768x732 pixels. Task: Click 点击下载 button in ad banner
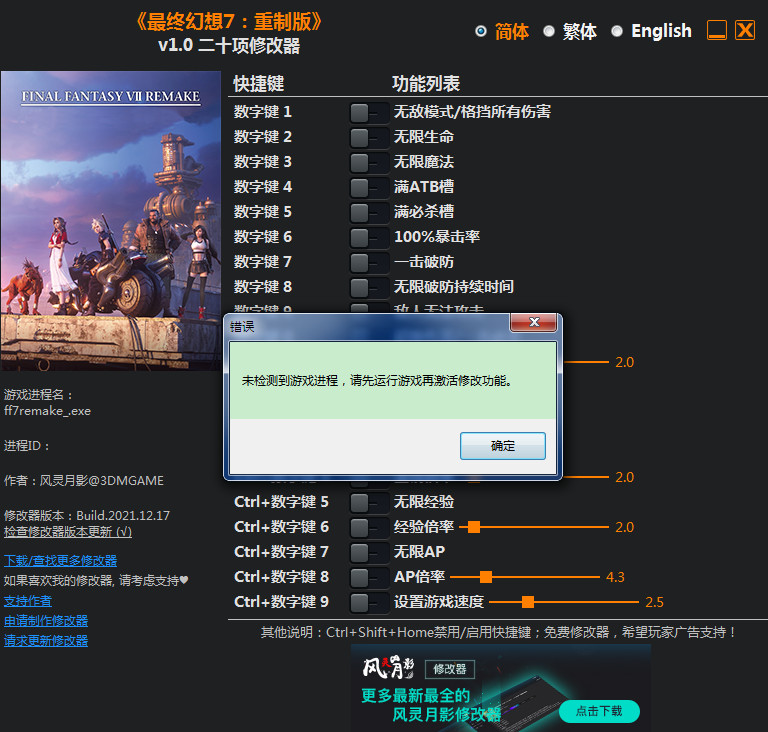pos(599,711)
